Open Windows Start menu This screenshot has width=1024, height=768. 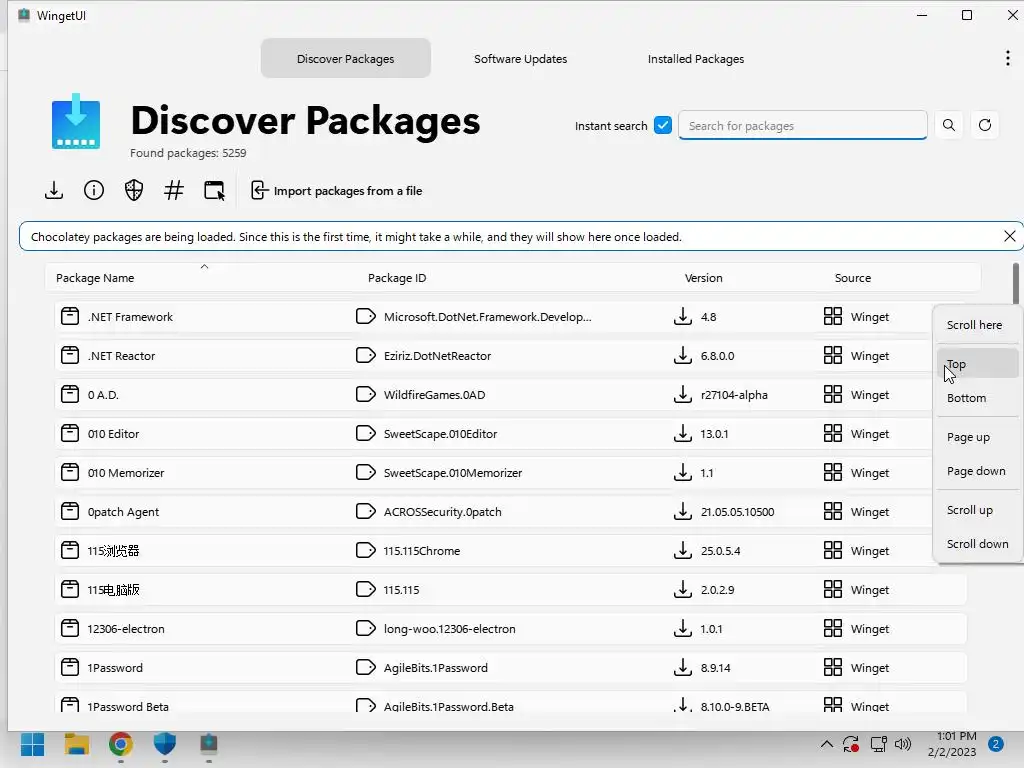coord(33,744)
